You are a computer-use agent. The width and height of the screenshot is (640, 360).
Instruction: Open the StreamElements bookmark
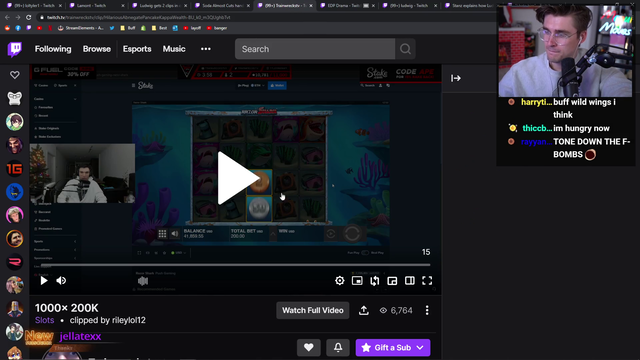coord(81,28)
